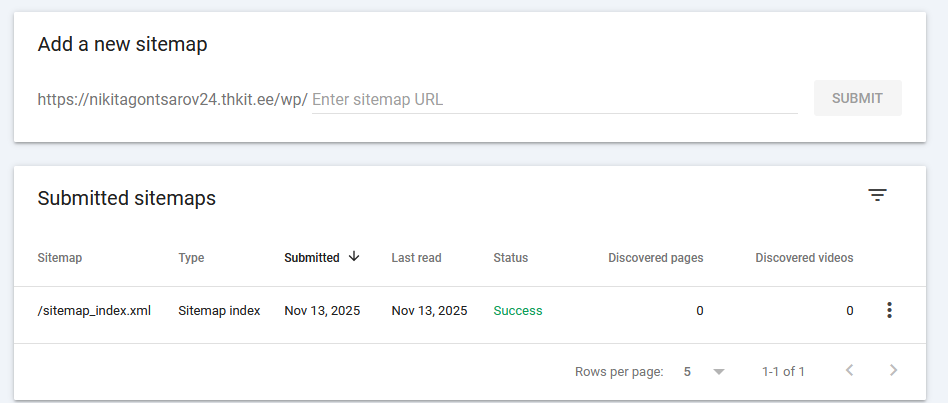
Task: Click the green Success status
Action: 518,310
